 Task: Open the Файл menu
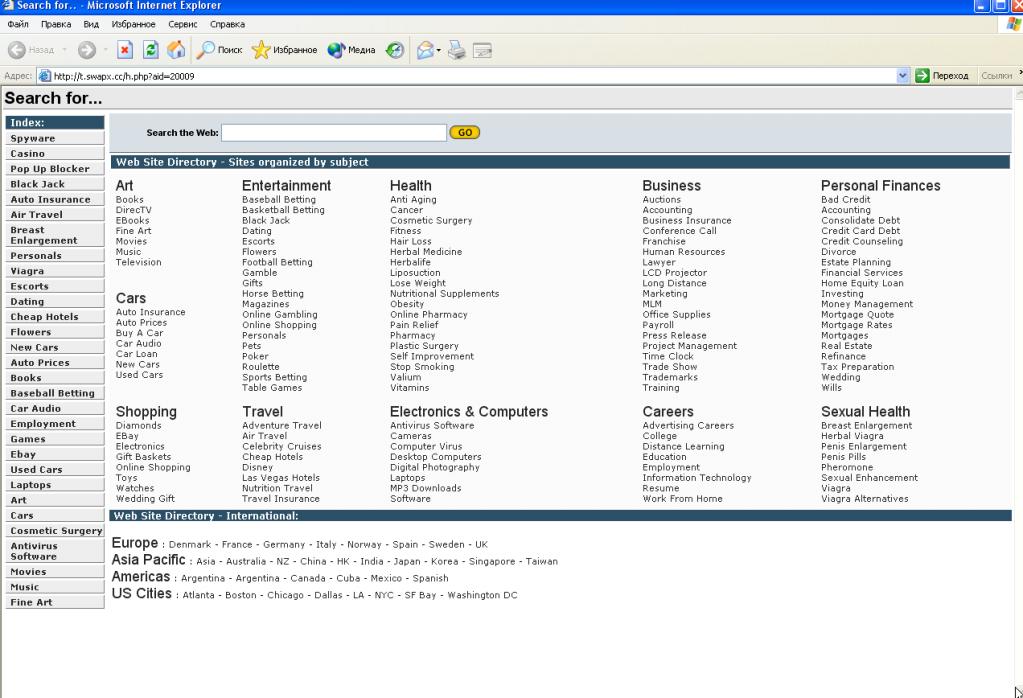pos(18,24)
